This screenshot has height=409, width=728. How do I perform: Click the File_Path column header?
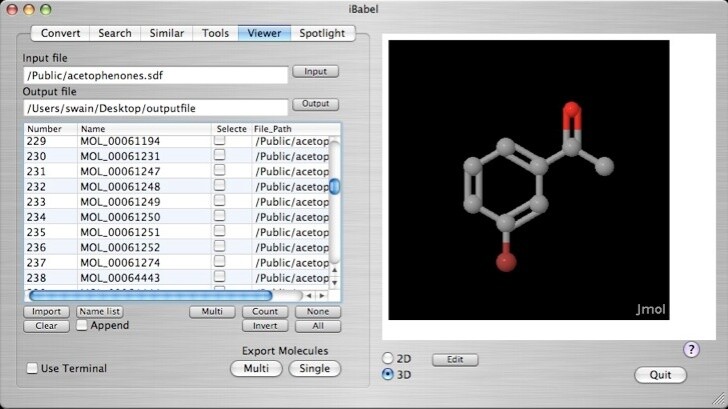[296, 129]
